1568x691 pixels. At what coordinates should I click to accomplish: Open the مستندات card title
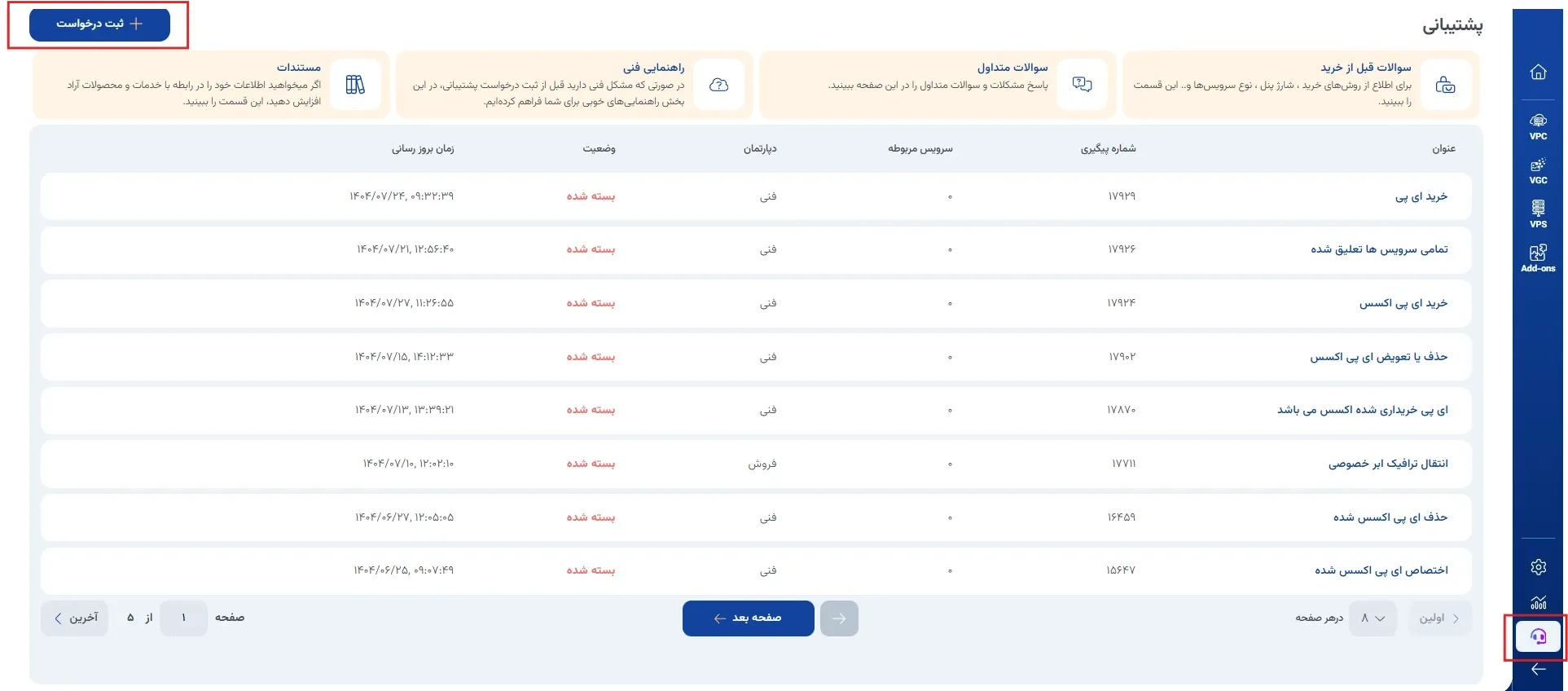tap(299, 68)
